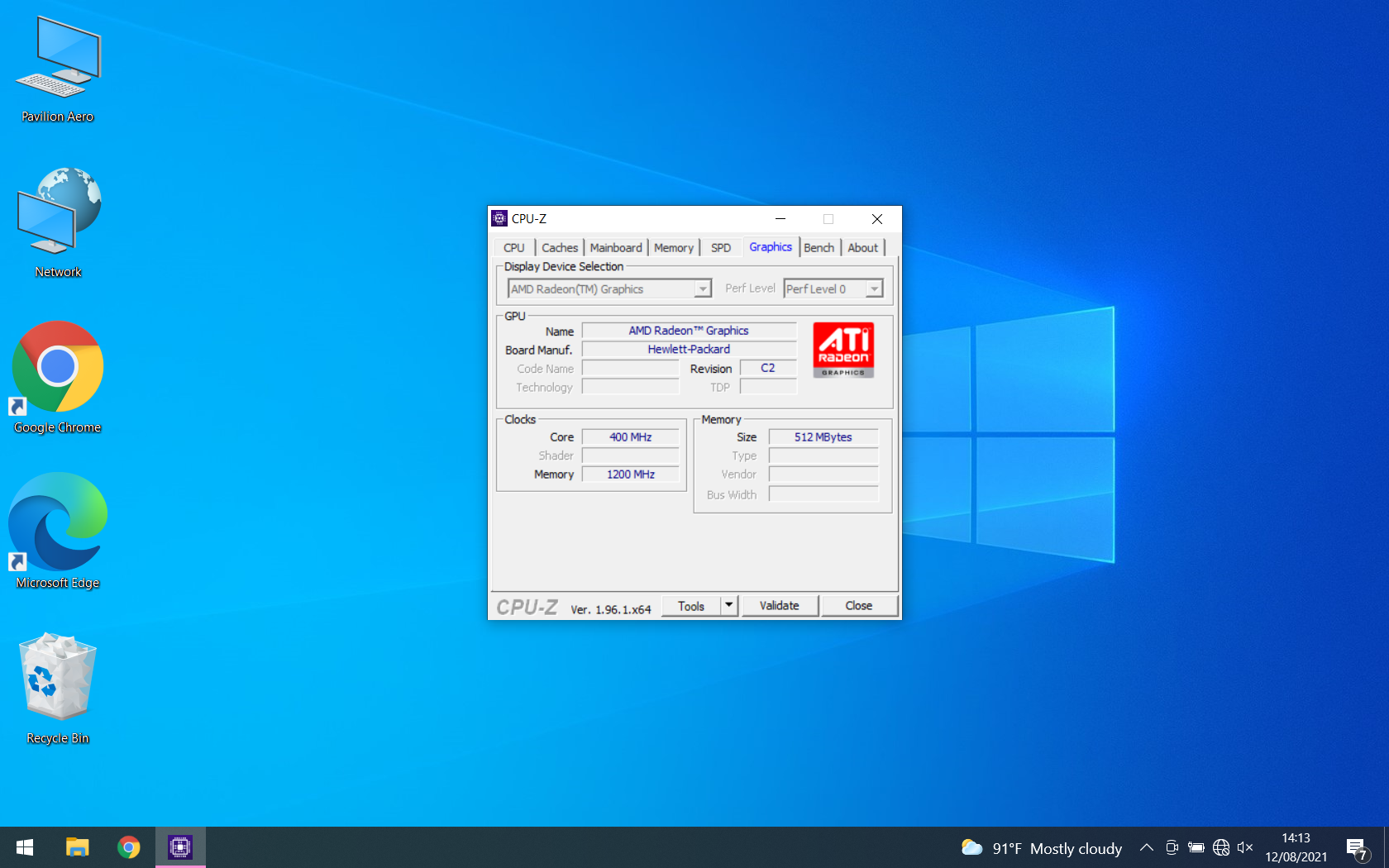
Task: Click the Tools button
Action: [691, 606]
